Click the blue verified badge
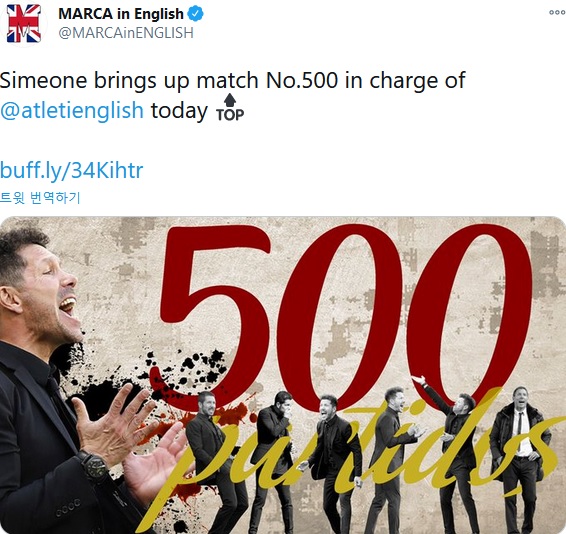Viewport: 566px width, 534px height. pos(196,14)
